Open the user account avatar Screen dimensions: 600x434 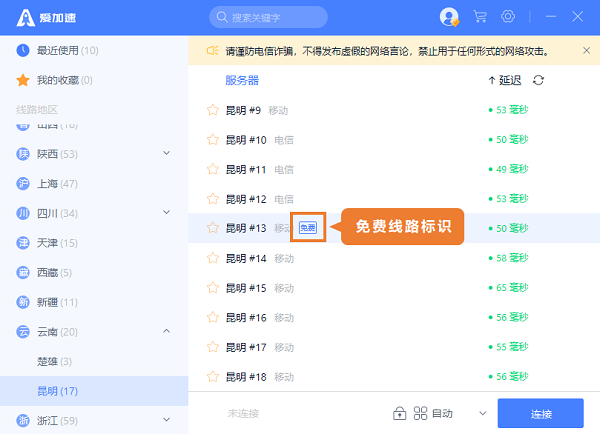pyautogui.click(x=449, y=17)
